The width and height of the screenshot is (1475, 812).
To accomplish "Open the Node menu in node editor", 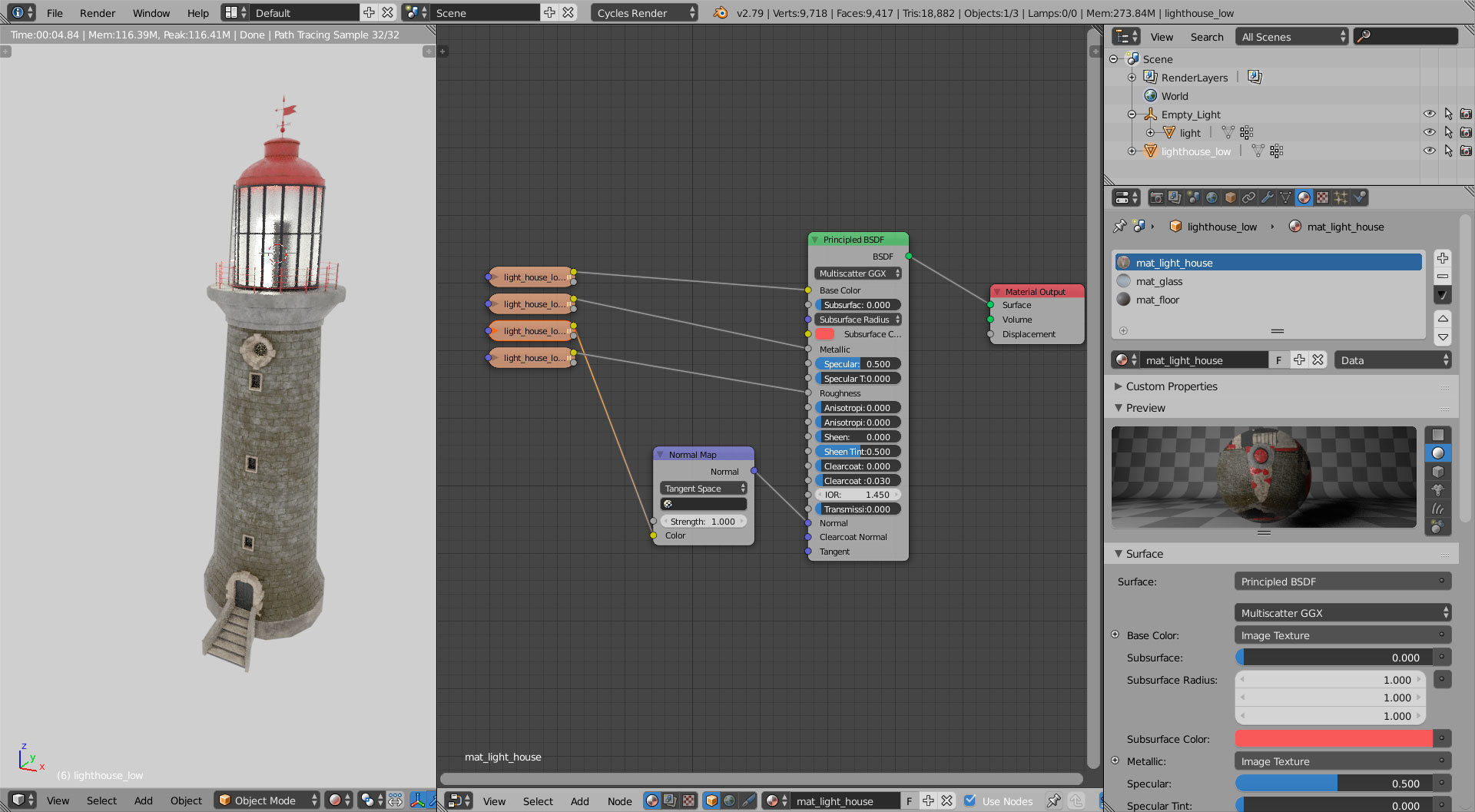I will [619, 801].
